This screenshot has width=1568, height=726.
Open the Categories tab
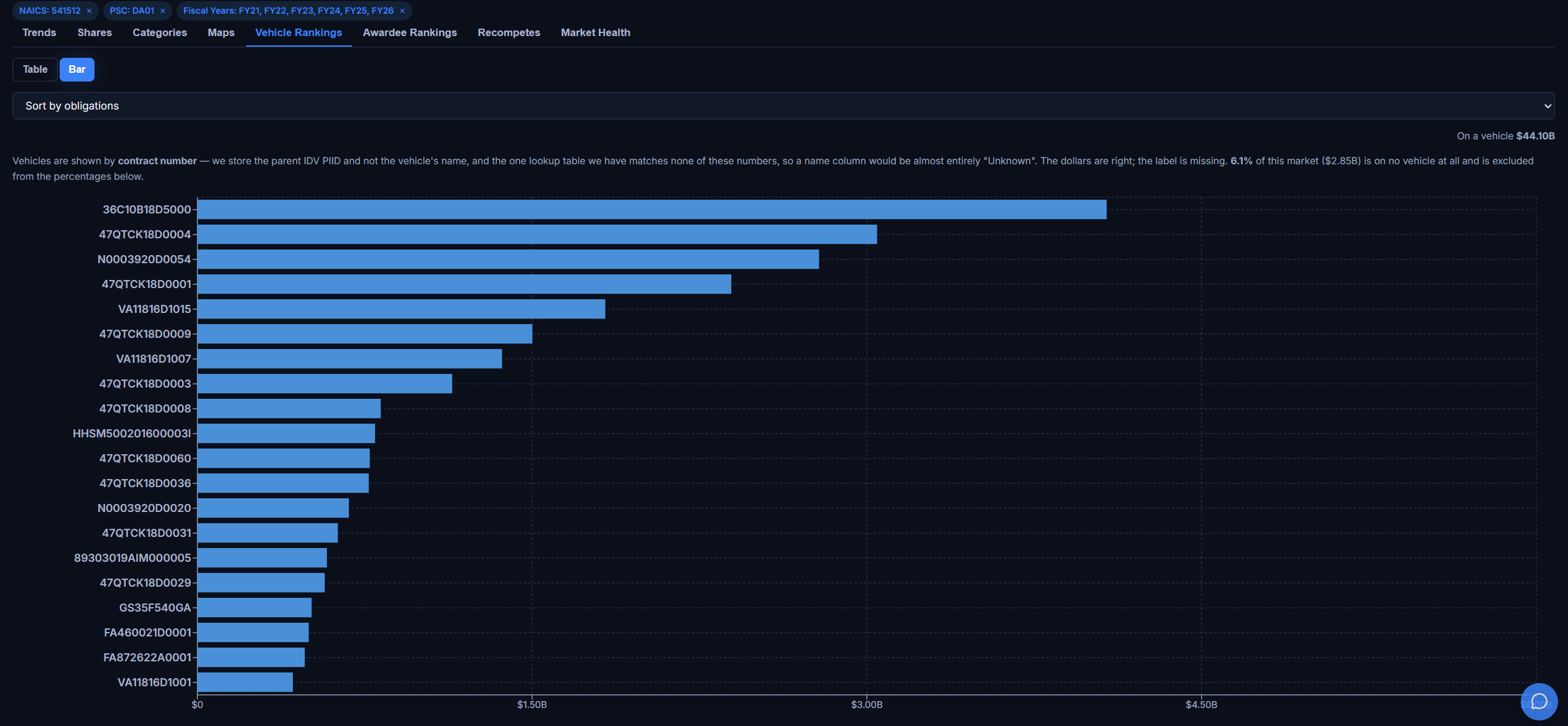160,32
